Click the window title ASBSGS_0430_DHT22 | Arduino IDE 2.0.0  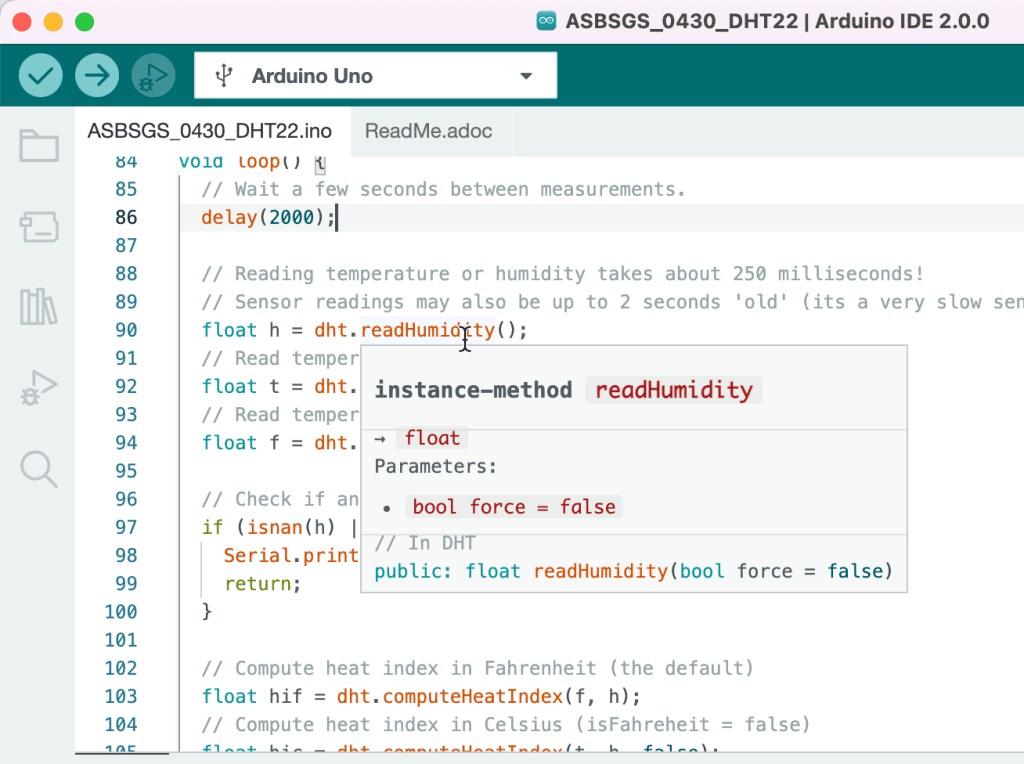click(x=777, y=21)
